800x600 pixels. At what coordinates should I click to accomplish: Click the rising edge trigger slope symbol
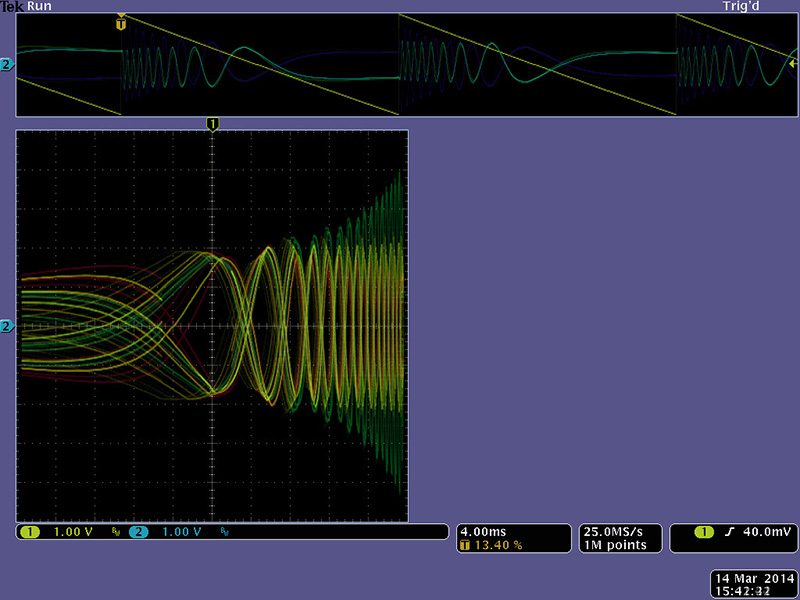pyautogui.click(x=730, y=532)
